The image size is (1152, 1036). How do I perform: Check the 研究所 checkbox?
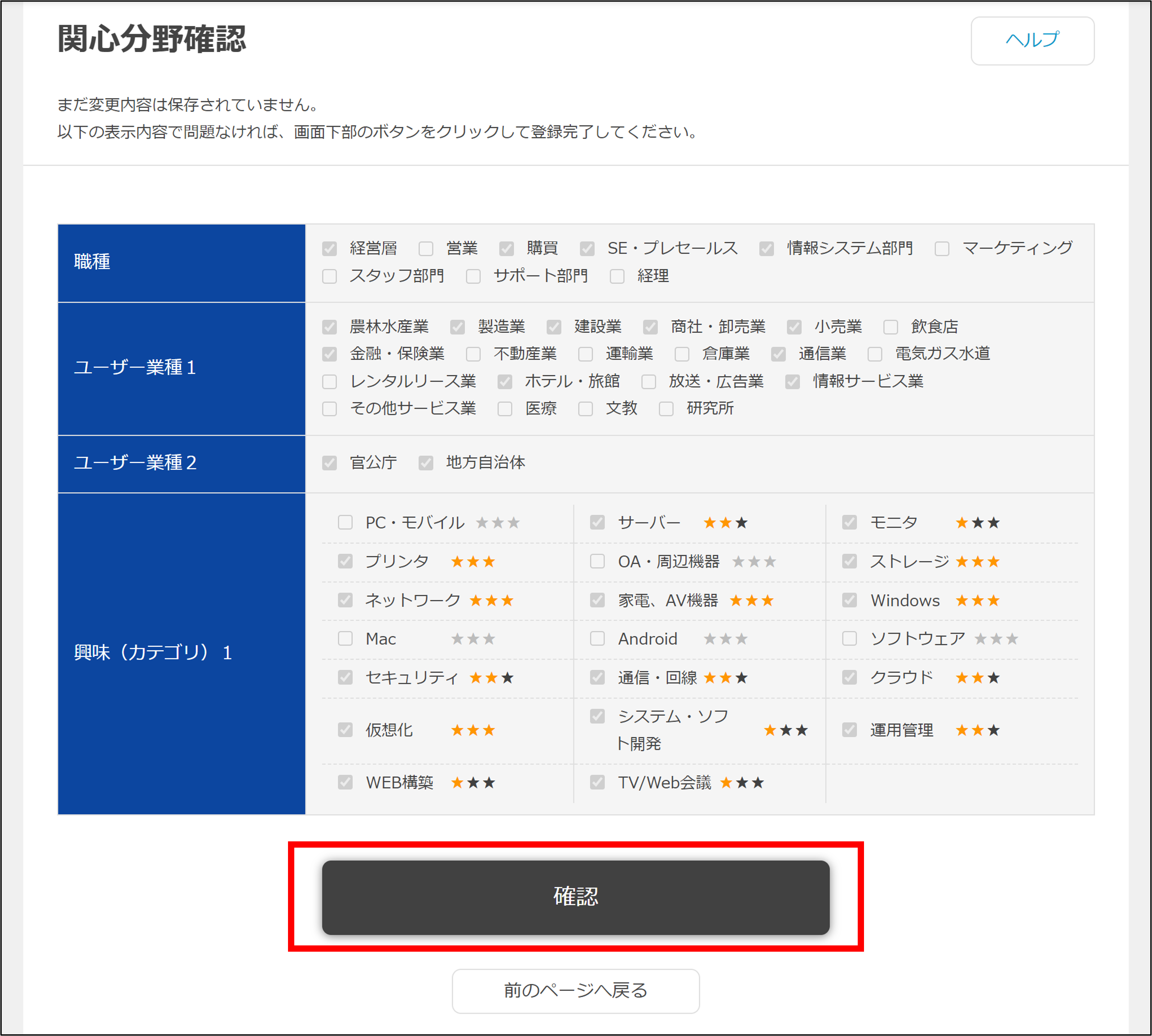tap(666, 409)
